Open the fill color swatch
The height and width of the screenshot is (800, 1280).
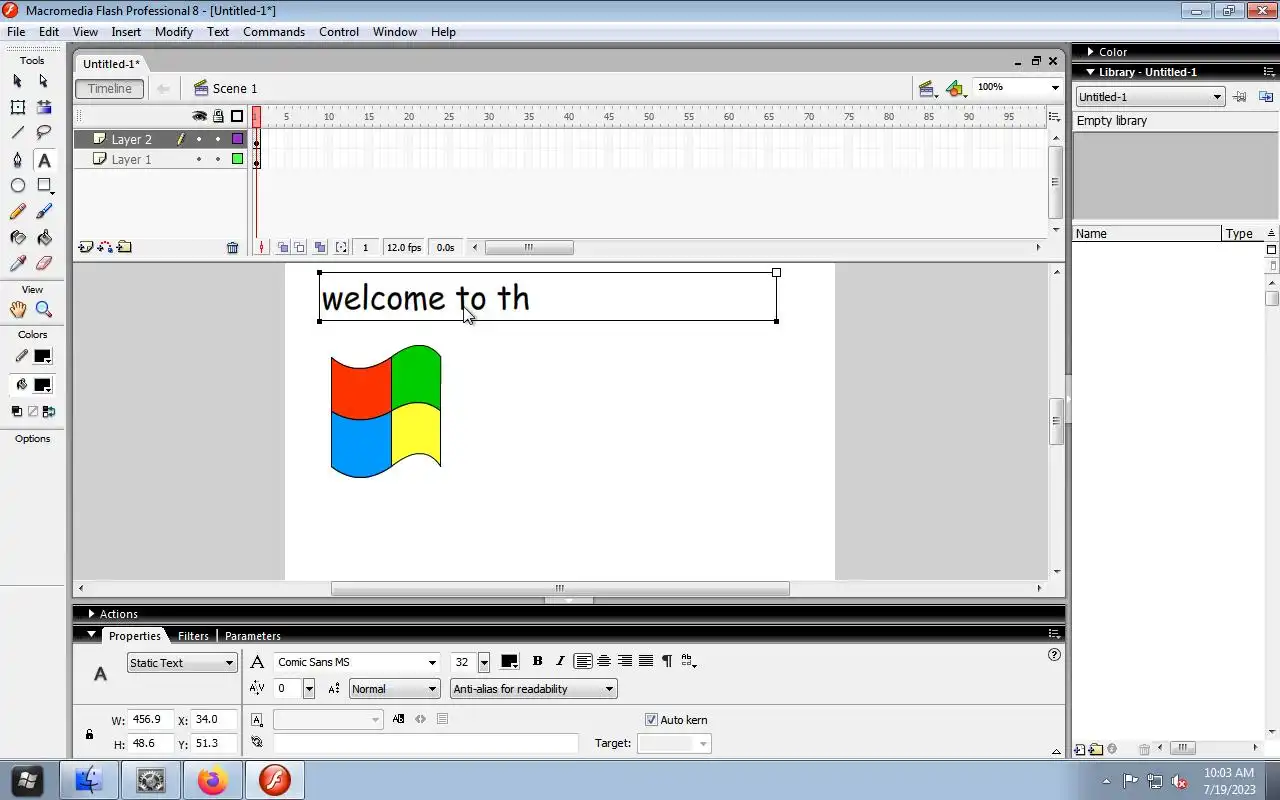(42, 385)
